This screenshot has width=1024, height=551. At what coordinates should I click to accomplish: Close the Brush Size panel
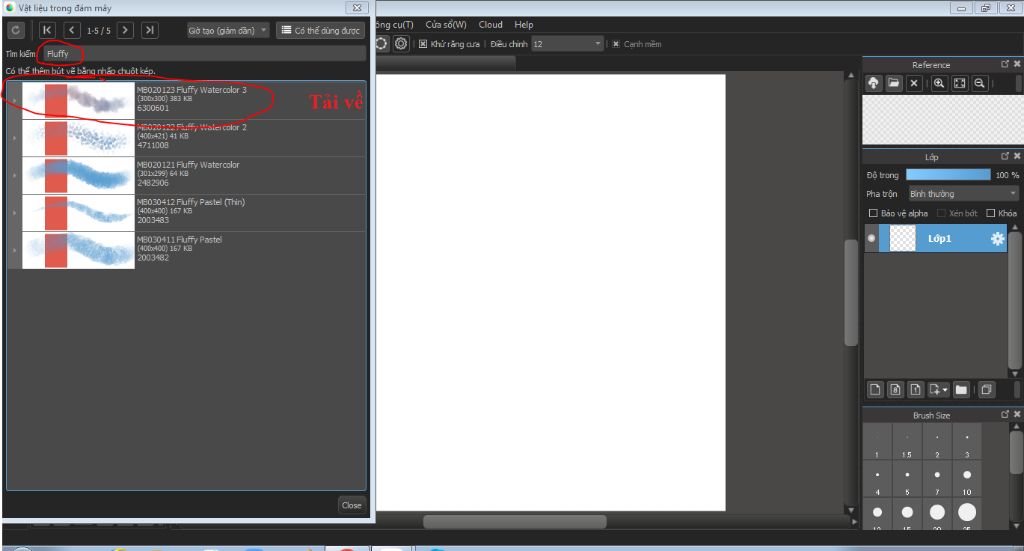coord(1017,415)
